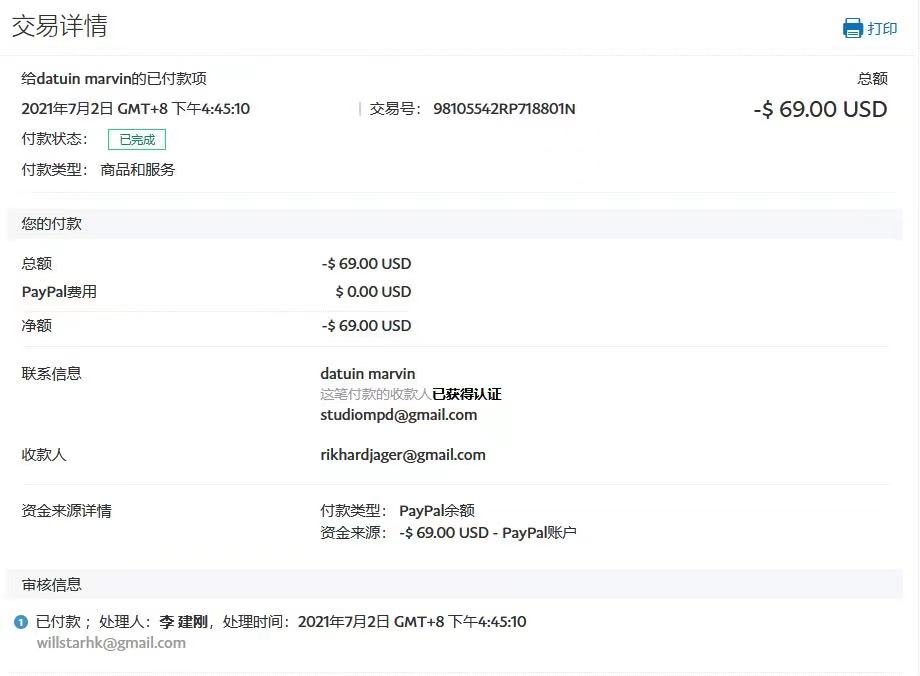920x676 pixels.
Task: Click the 您的付款 section header
Action: coord(52,224)
